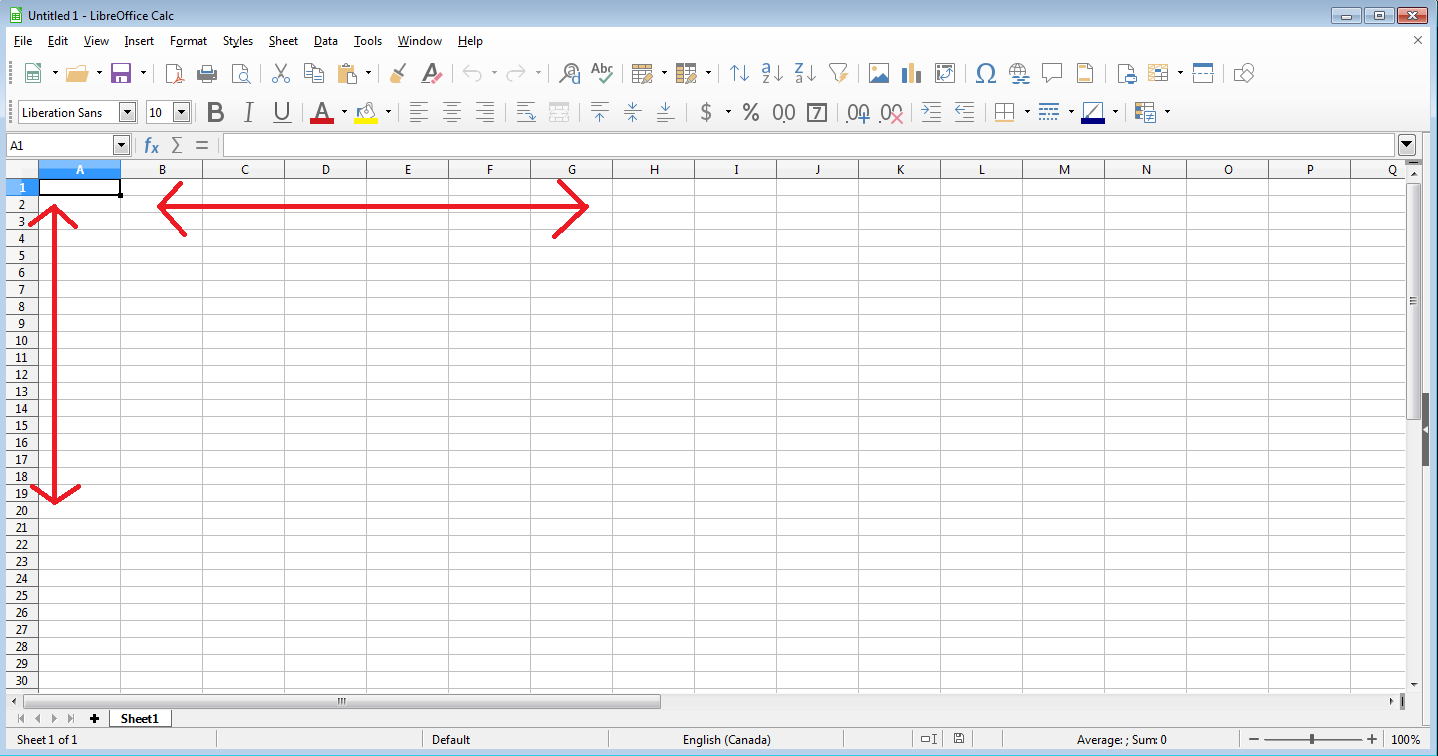Click the AutoFilter funnel icon
Image resolution: width=1438 pixels, height=756 pixels.
[838, 73]
